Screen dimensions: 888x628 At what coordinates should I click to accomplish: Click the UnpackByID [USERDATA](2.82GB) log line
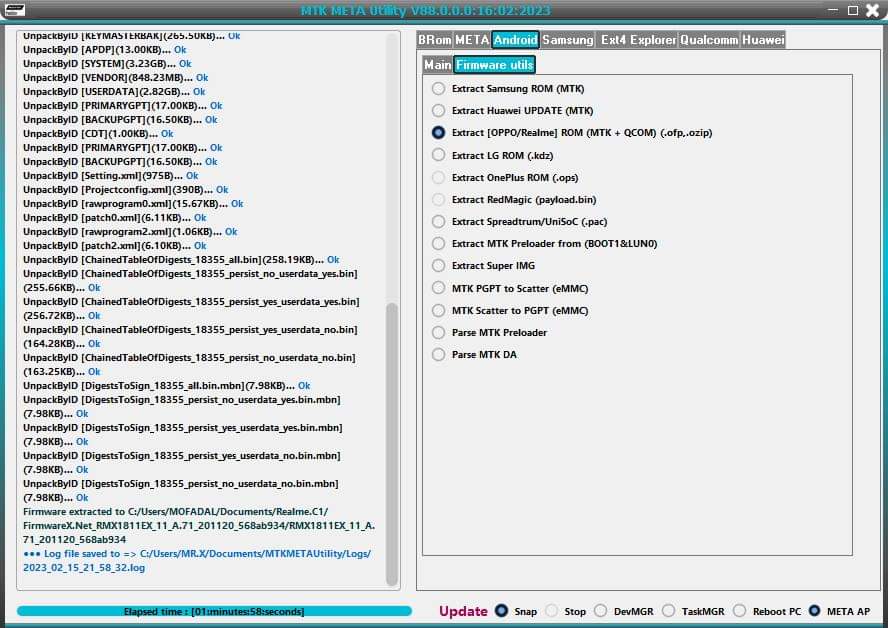point(114,92)
